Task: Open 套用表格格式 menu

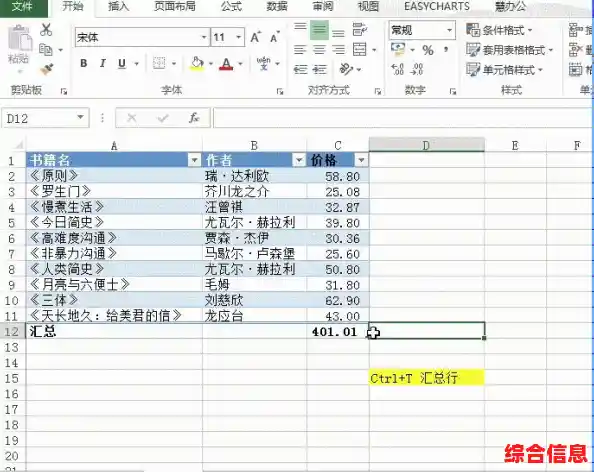Action: tap(510, 50)
